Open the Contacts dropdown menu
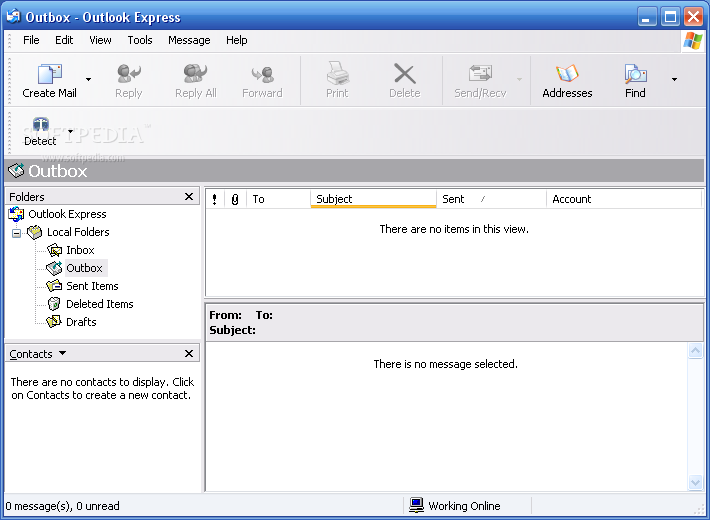The width and height of the screenshot is (710, 520). [x=62, y=353]
